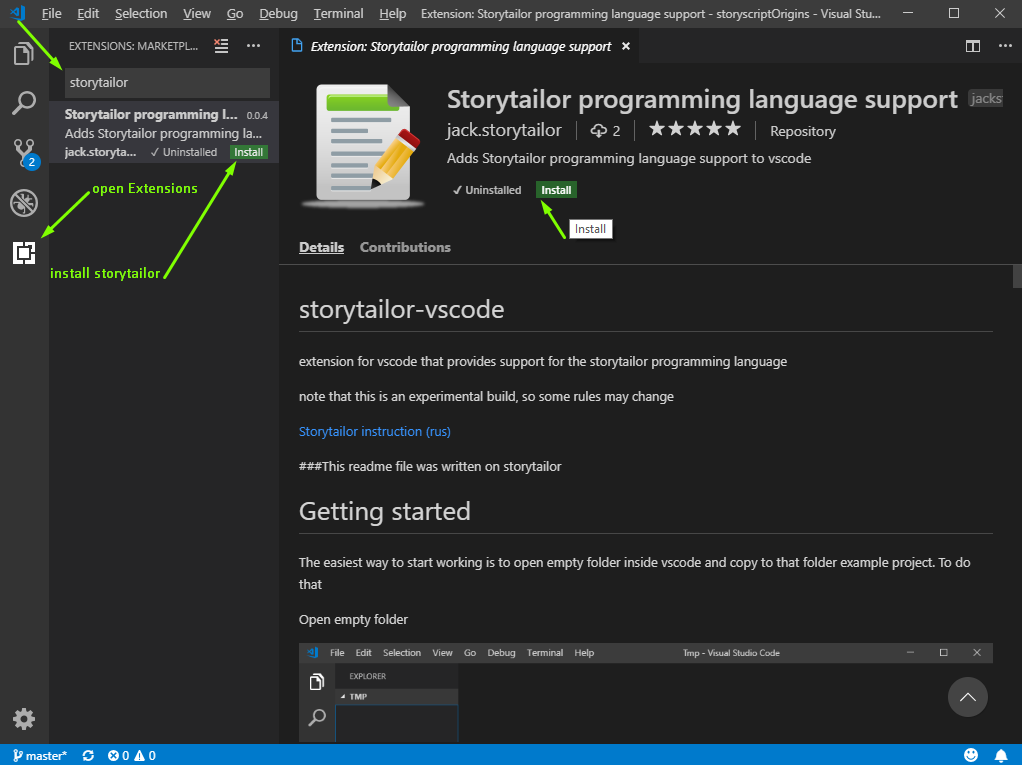The image size is (1022, 765).
Task: Open the File menu
Action: (51, 14)
